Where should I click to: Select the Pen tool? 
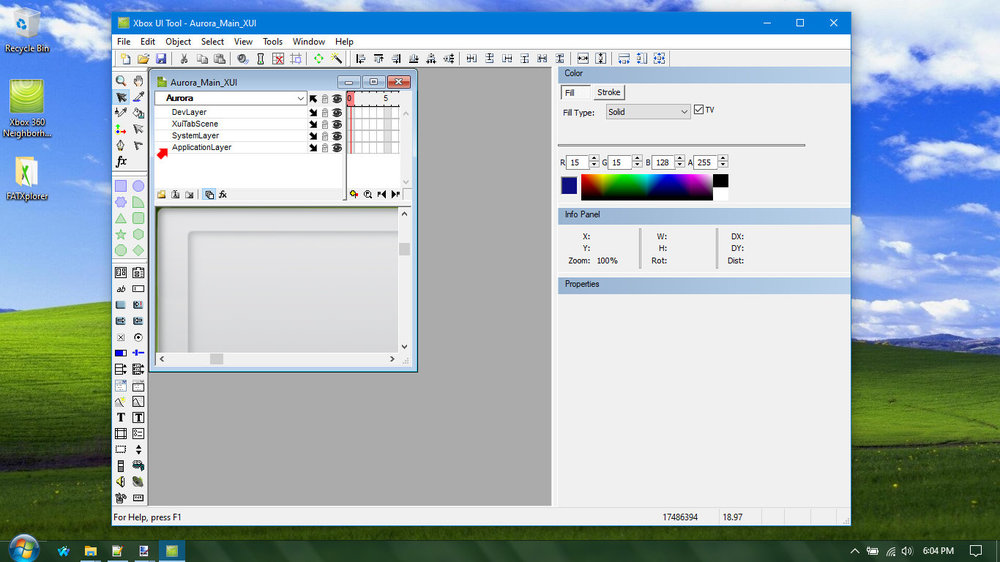[121, 145]
